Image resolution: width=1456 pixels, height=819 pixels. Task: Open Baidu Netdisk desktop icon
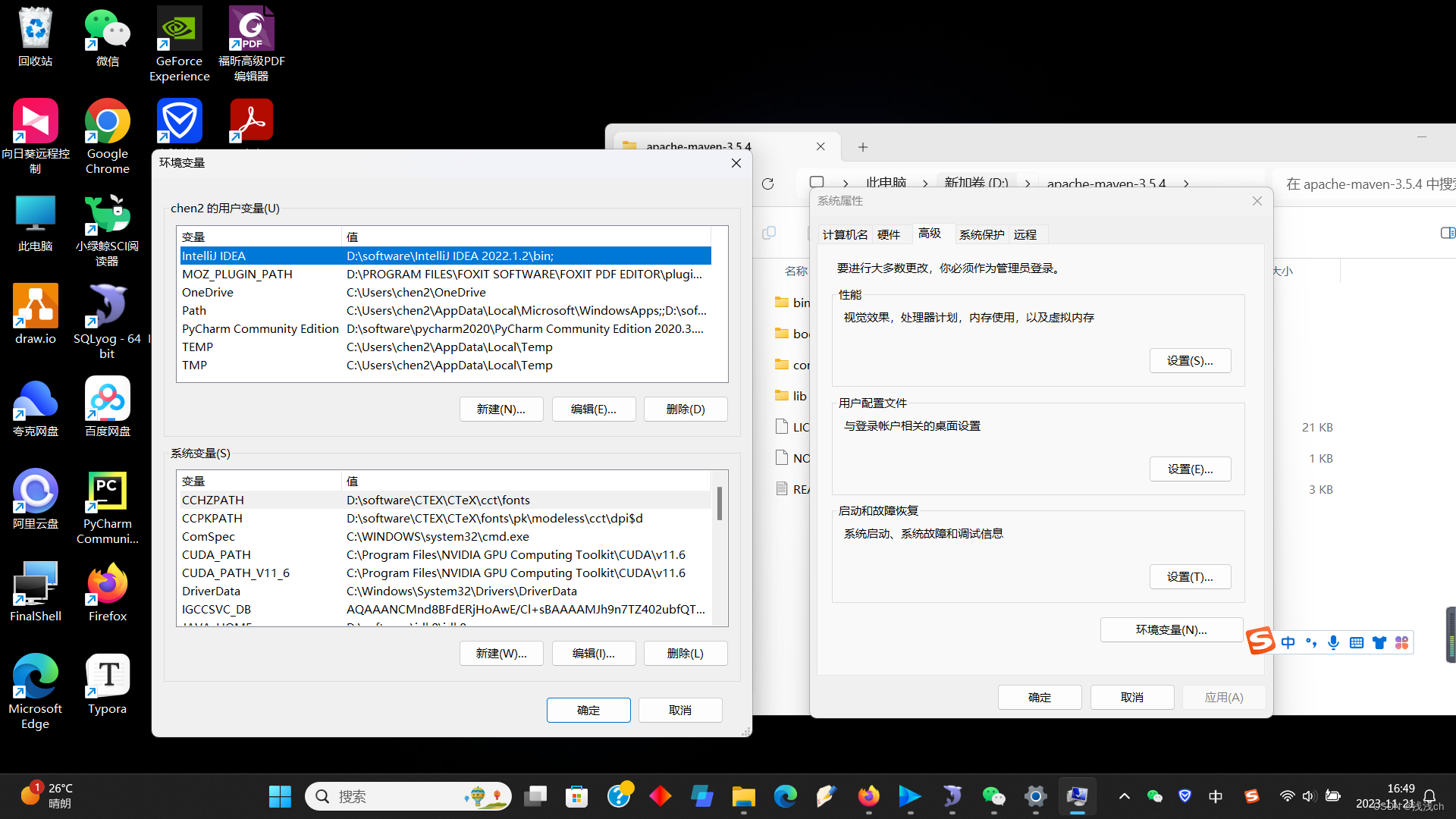click(x=107, y=406)
